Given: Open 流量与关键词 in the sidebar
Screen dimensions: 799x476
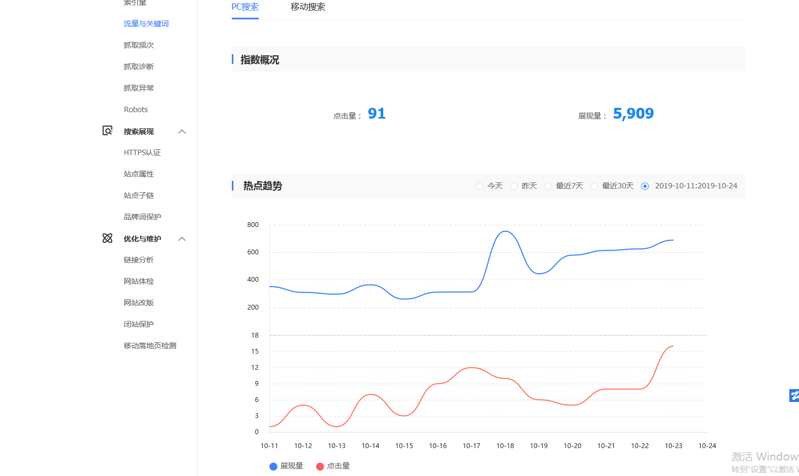Looking at the screenshot, I should coord(146,23).
